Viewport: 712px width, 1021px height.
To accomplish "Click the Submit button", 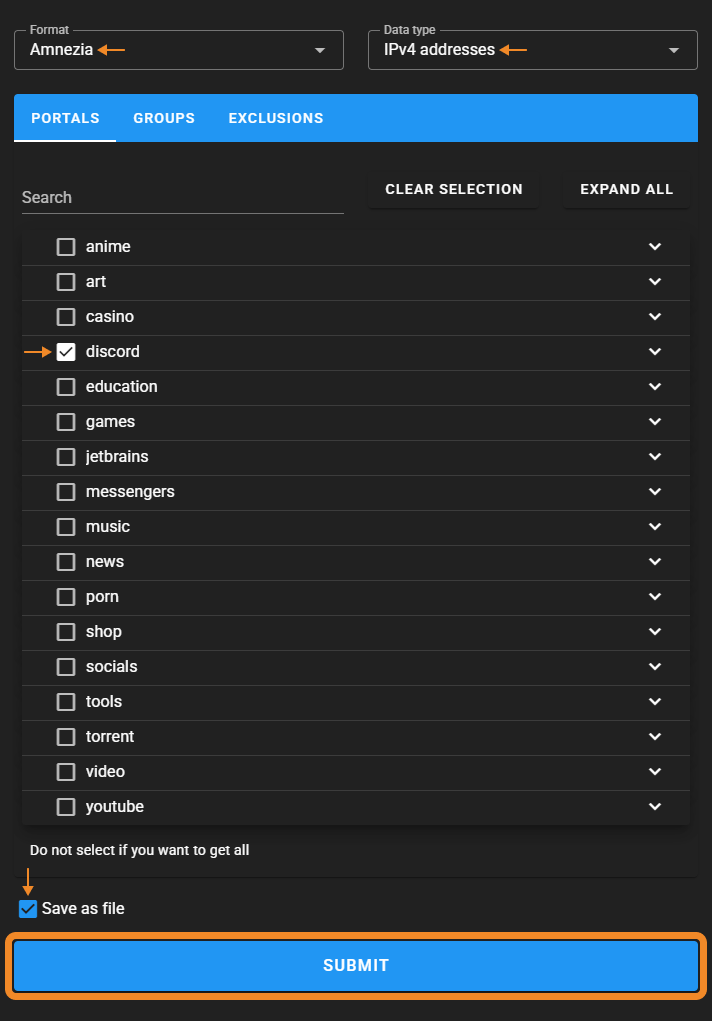I will click(x=356, y=966).
